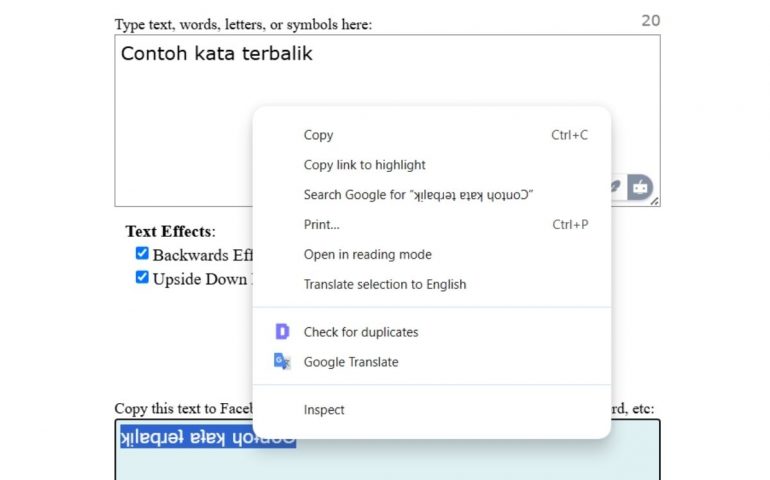Screen dimensions: 770x480
Task: Choose Inspect from the context menu
Action: click(324, 410)
